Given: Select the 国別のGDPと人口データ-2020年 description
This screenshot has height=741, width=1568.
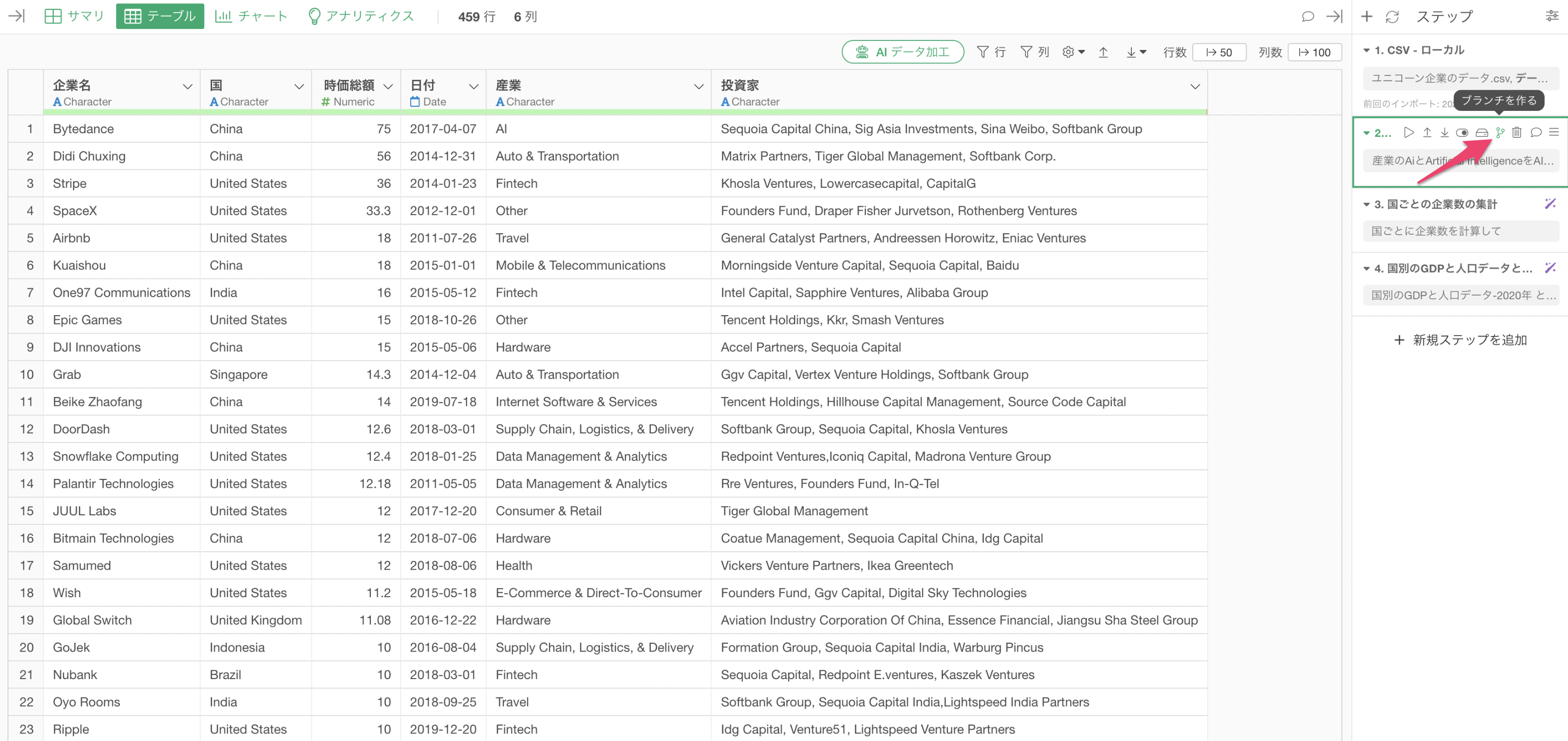Looking at the screenshot, I should [1461, 295].
